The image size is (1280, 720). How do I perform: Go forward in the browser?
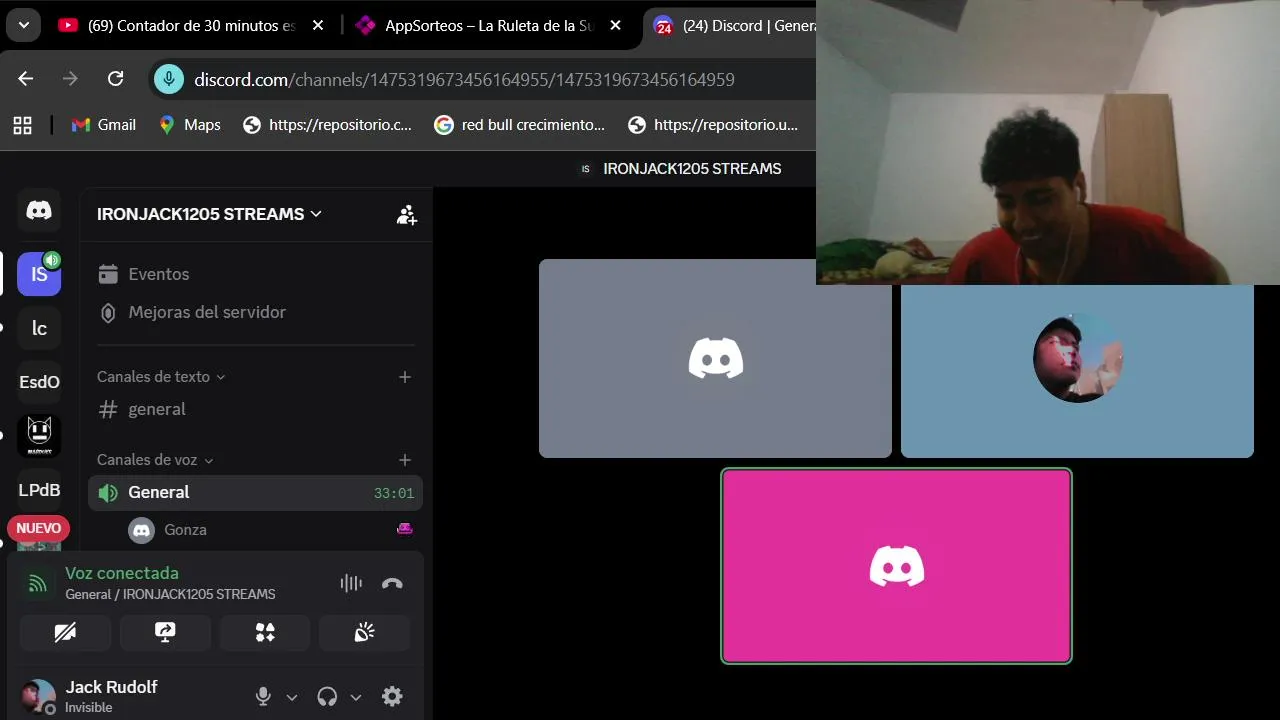[x=70, y=79]
